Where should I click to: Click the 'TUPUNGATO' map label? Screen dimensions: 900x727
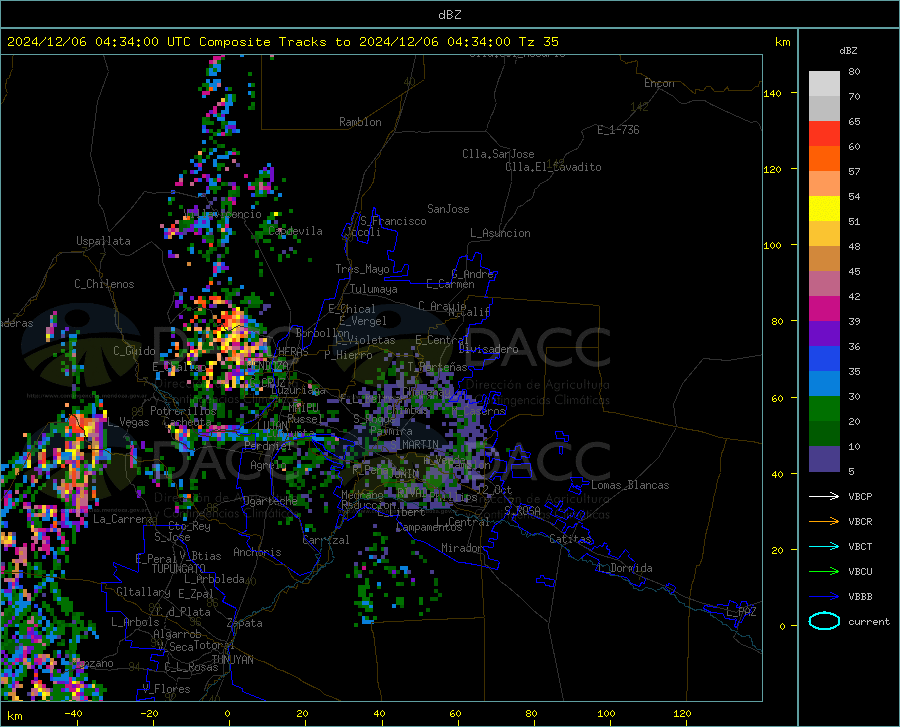178,569
